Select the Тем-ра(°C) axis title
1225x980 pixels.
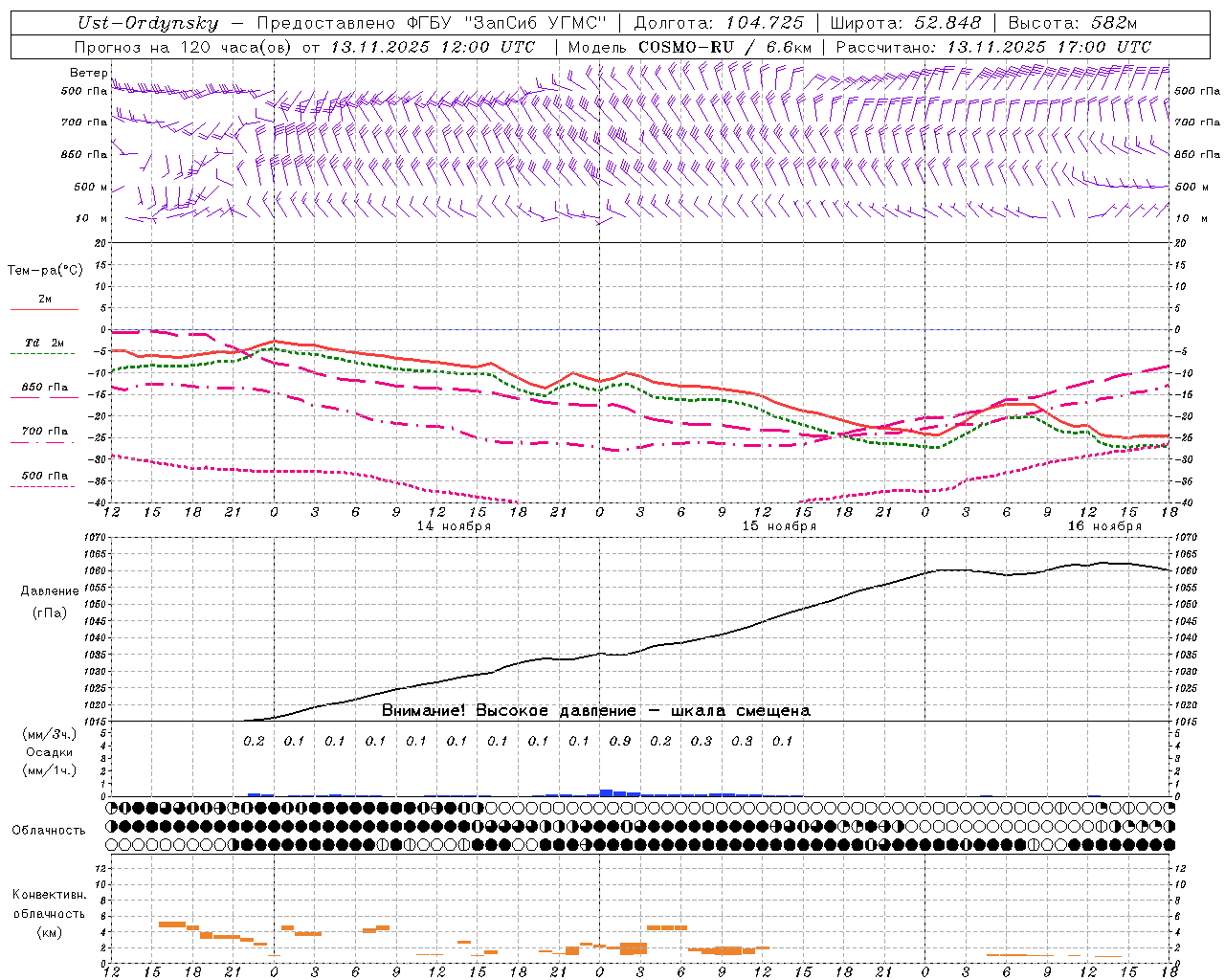pos(45,271)
